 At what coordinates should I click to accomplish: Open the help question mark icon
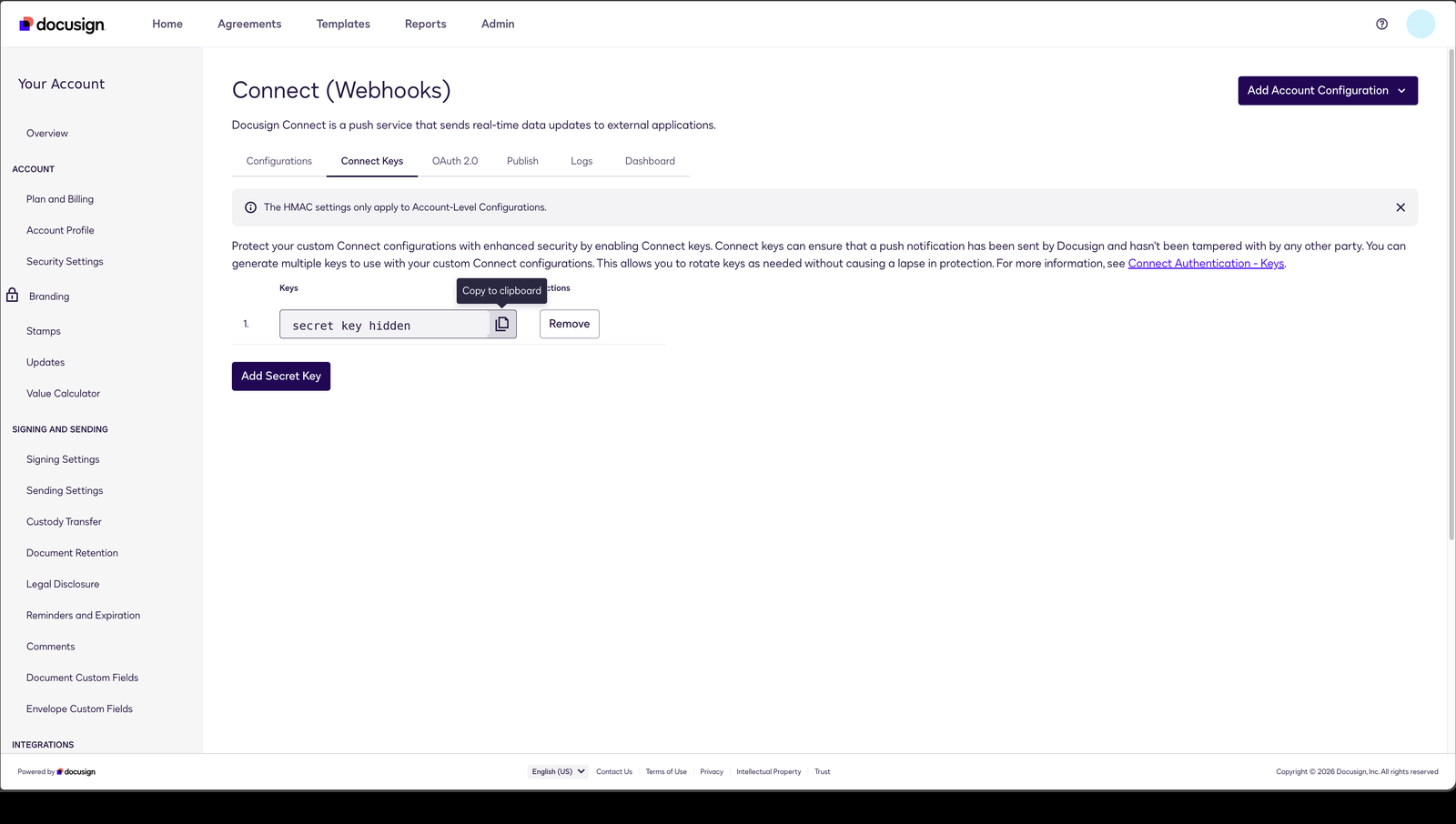[1381, 25]
